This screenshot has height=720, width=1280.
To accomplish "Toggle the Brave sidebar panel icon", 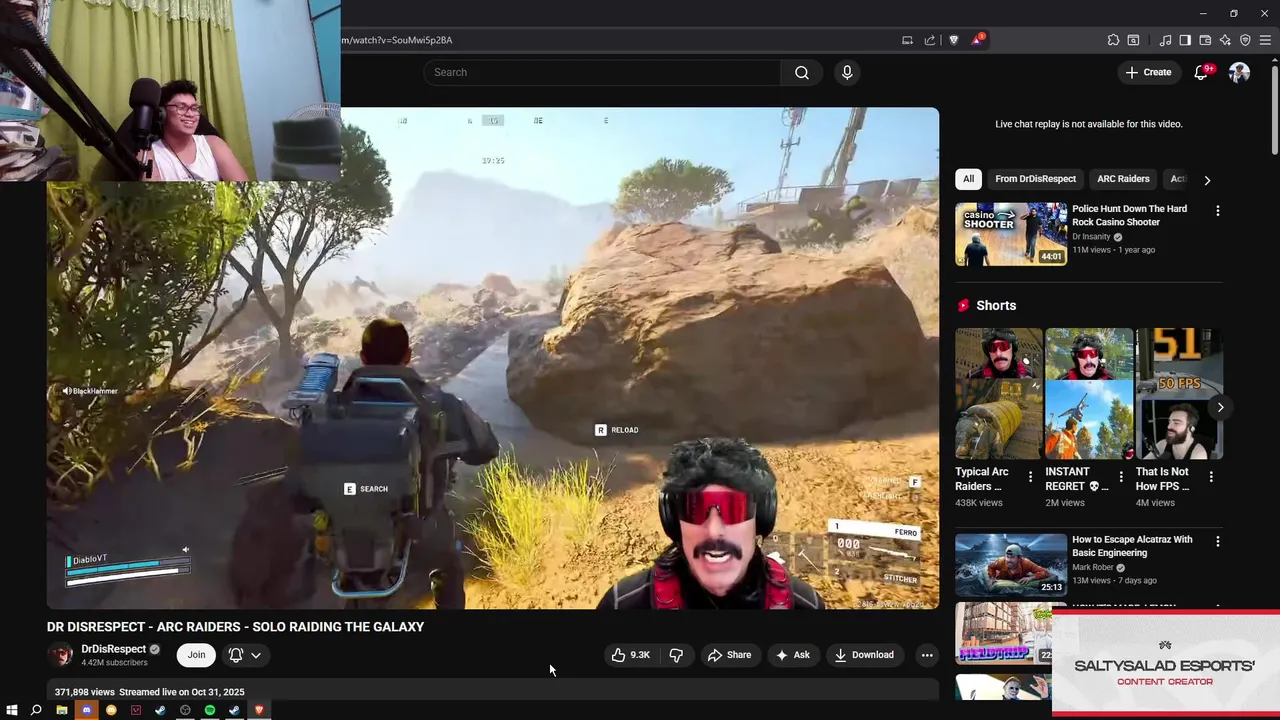I will (x=1185, y=40).
